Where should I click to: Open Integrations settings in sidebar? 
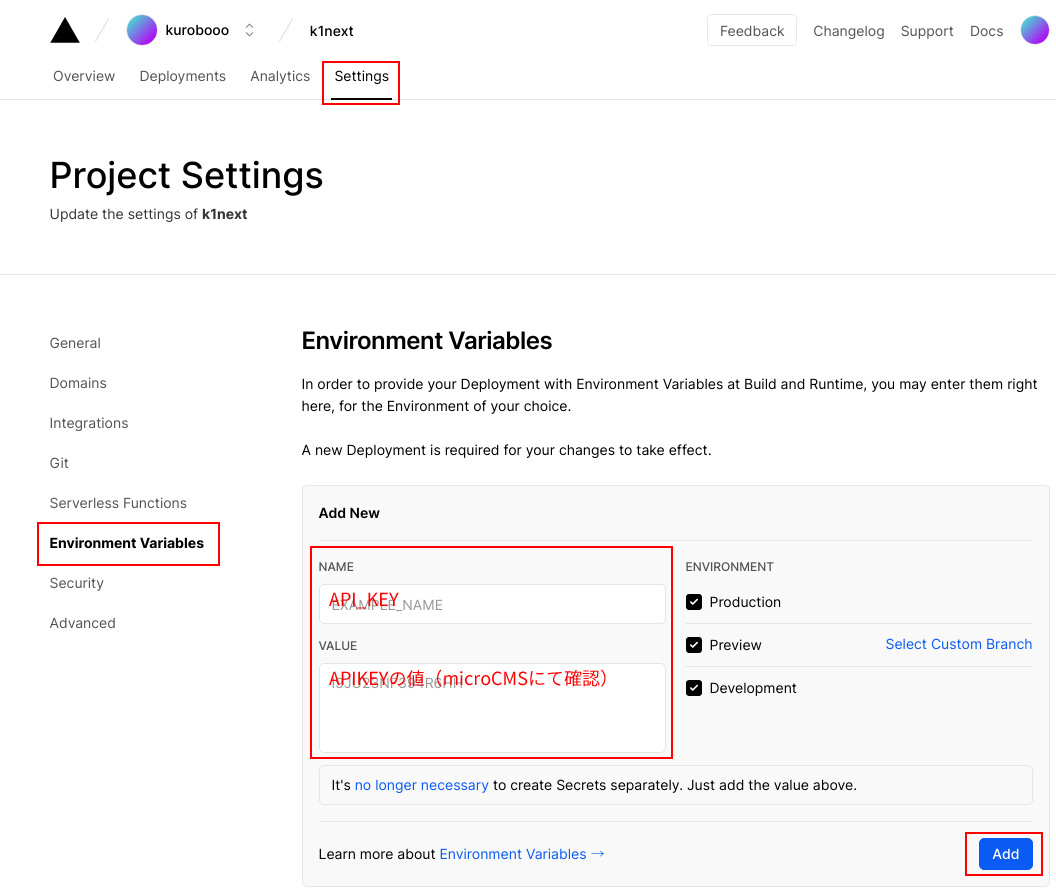(x=89, y=423)
